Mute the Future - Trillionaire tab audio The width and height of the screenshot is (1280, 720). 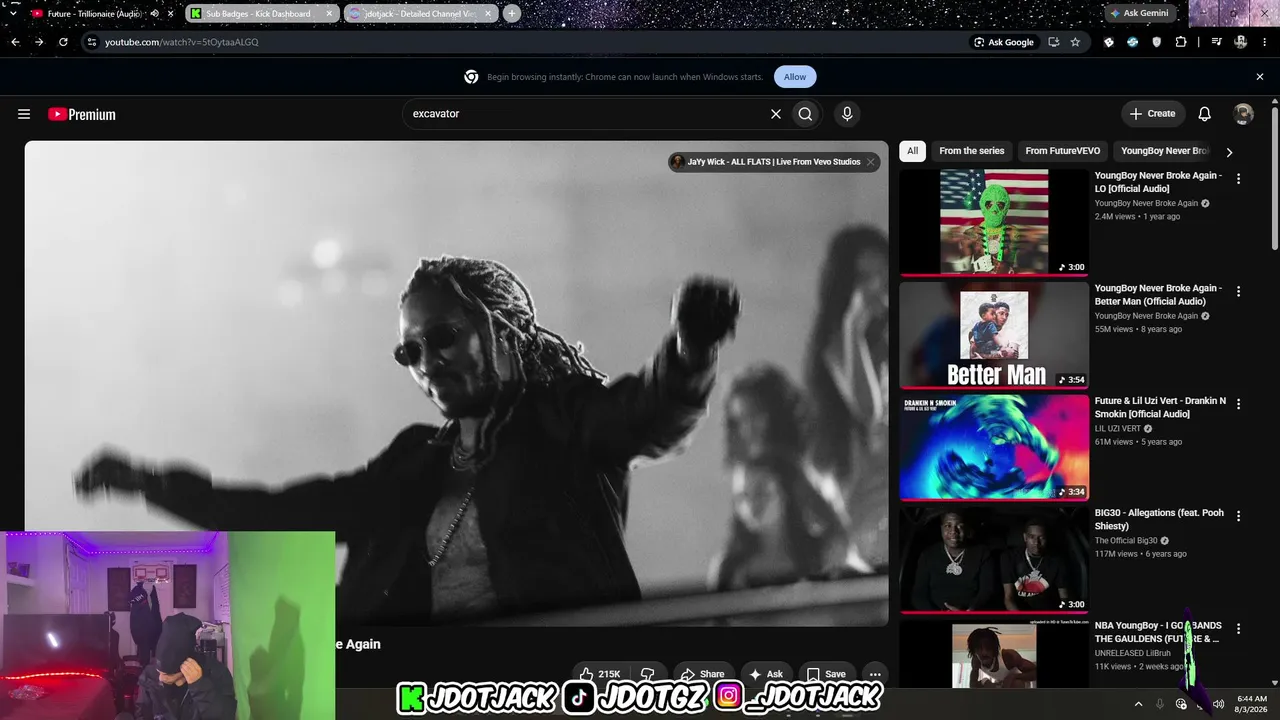coord(154,14)
